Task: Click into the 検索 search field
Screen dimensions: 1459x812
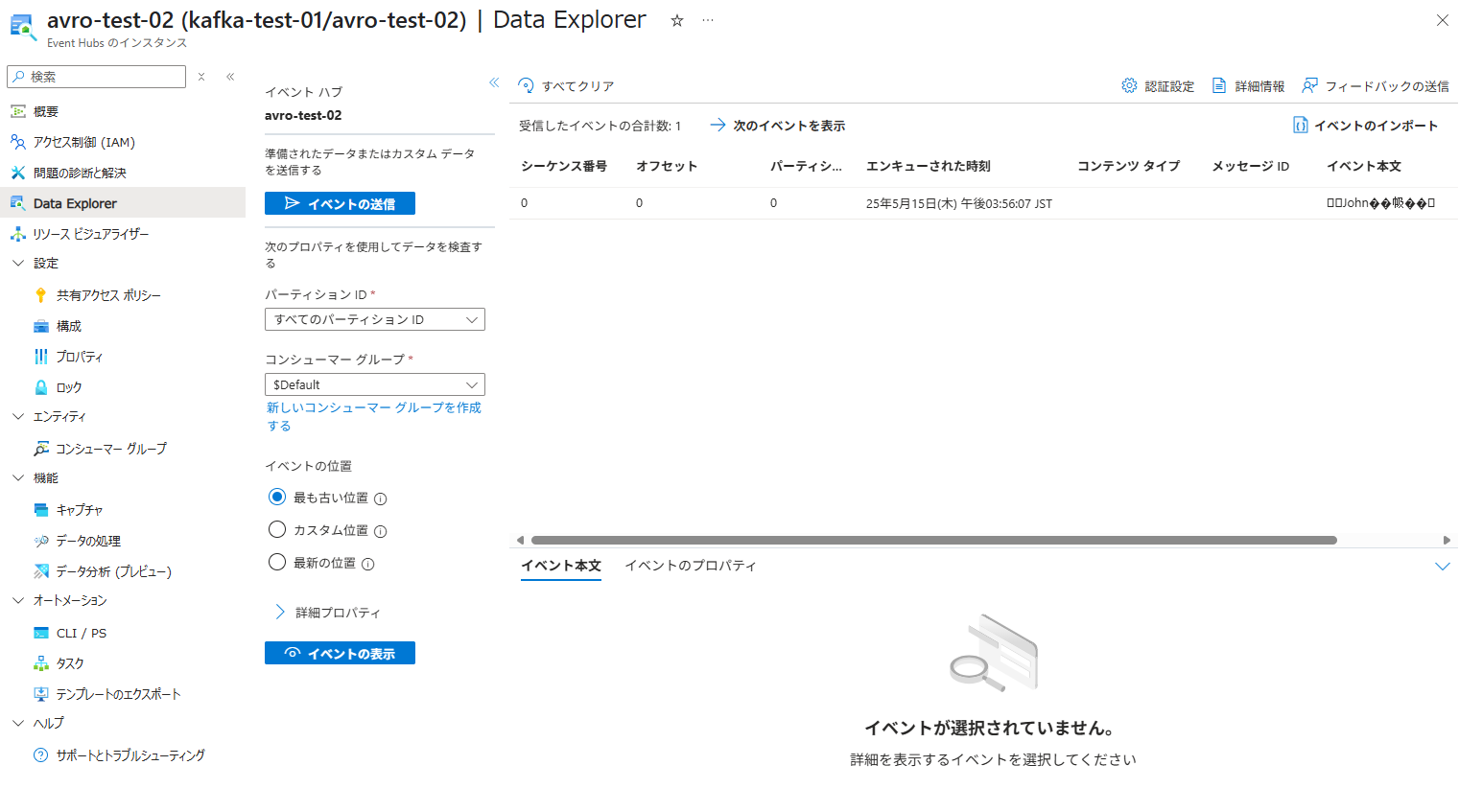Action: point(97,77)
